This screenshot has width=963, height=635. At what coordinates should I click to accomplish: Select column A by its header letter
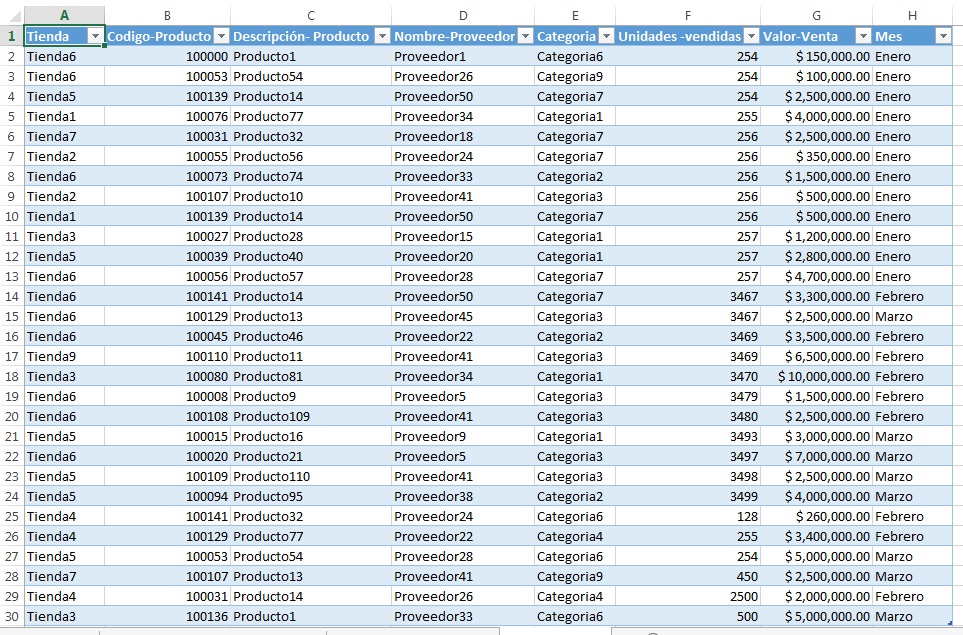point(64,15)
